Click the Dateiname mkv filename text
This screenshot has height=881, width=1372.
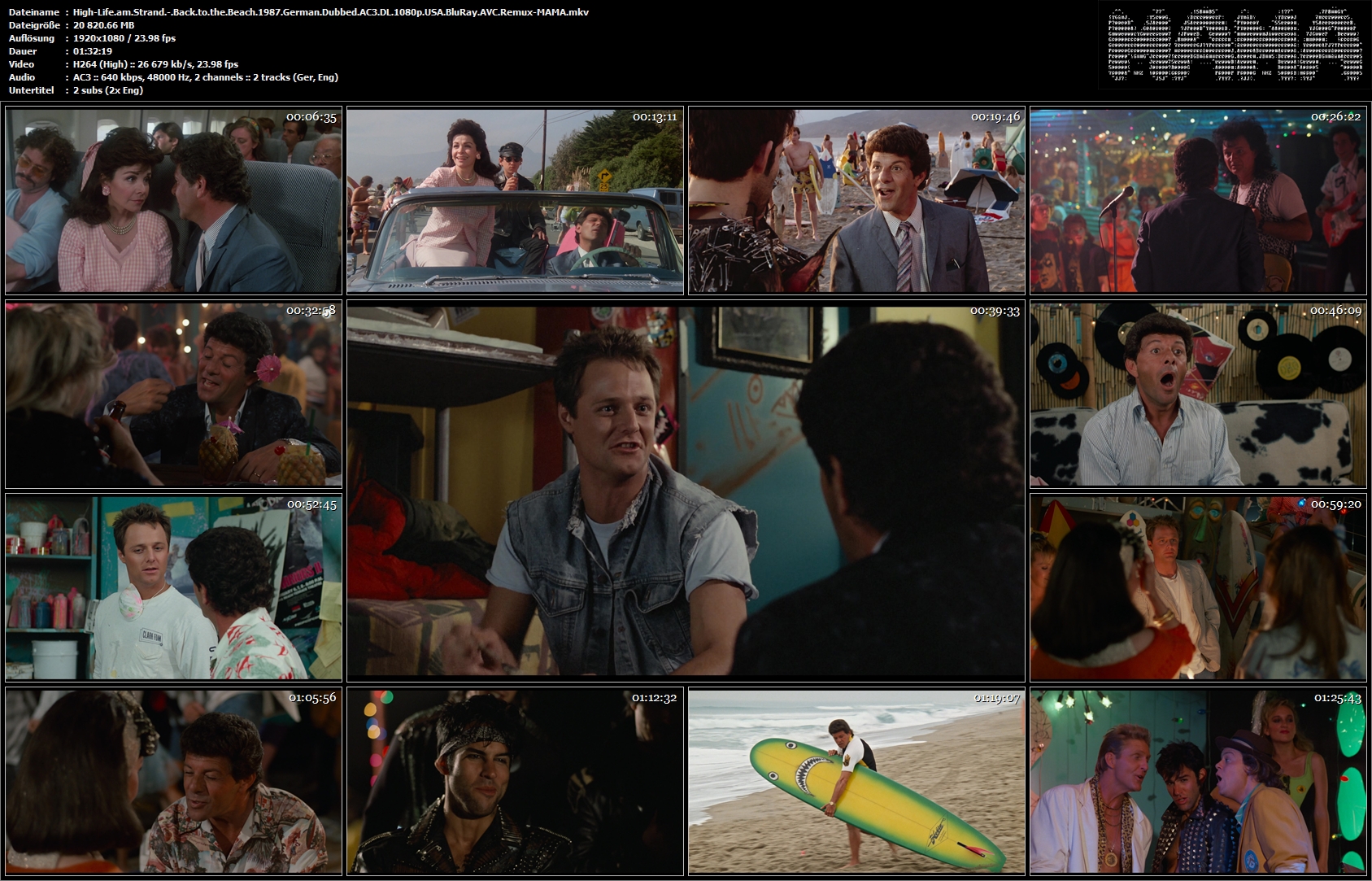pos(331,12)
